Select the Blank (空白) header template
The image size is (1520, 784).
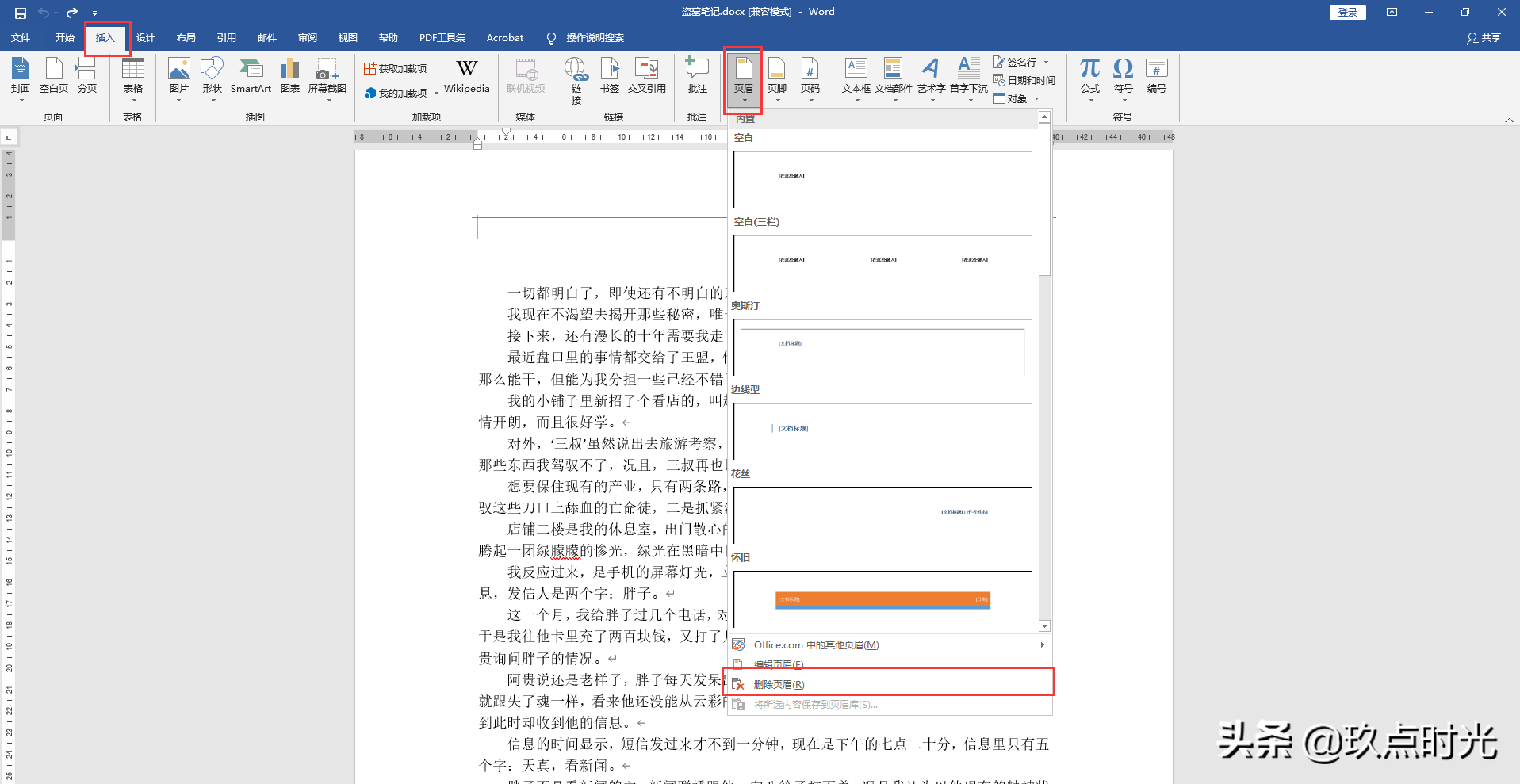883,179
